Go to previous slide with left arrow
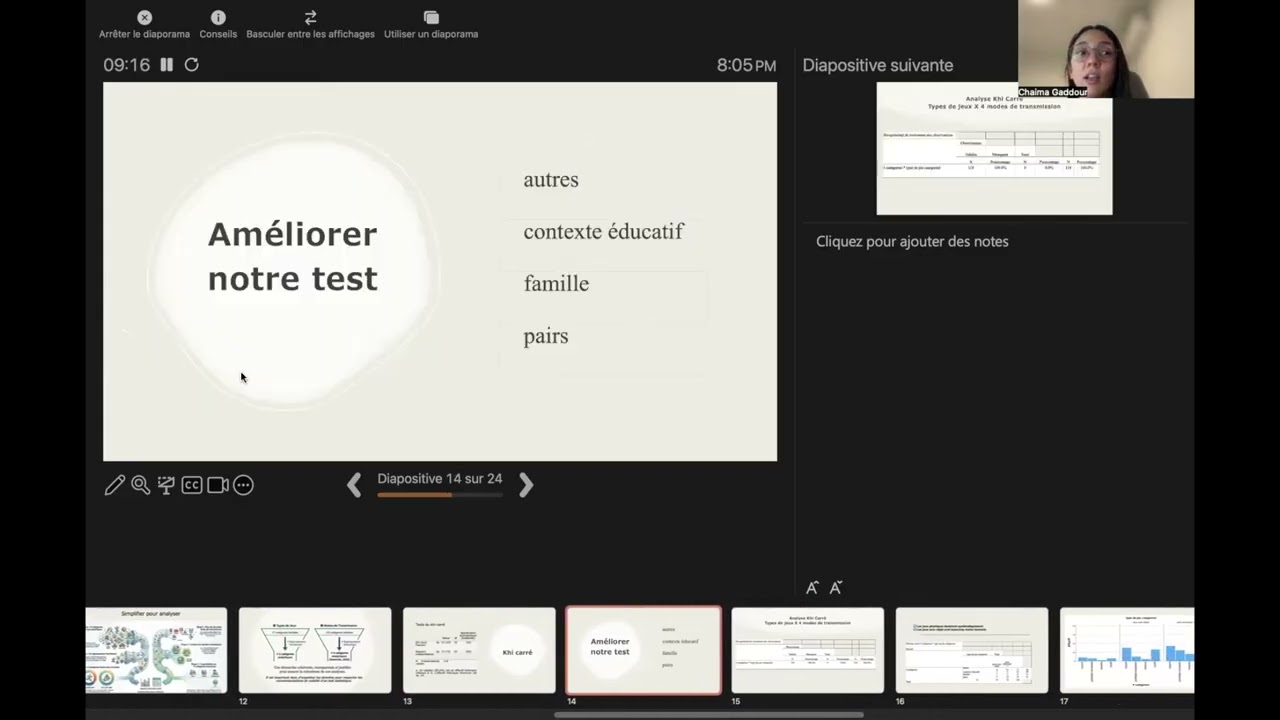Image resolution: width=1280 pixels, height=720 pixels. 354,485
